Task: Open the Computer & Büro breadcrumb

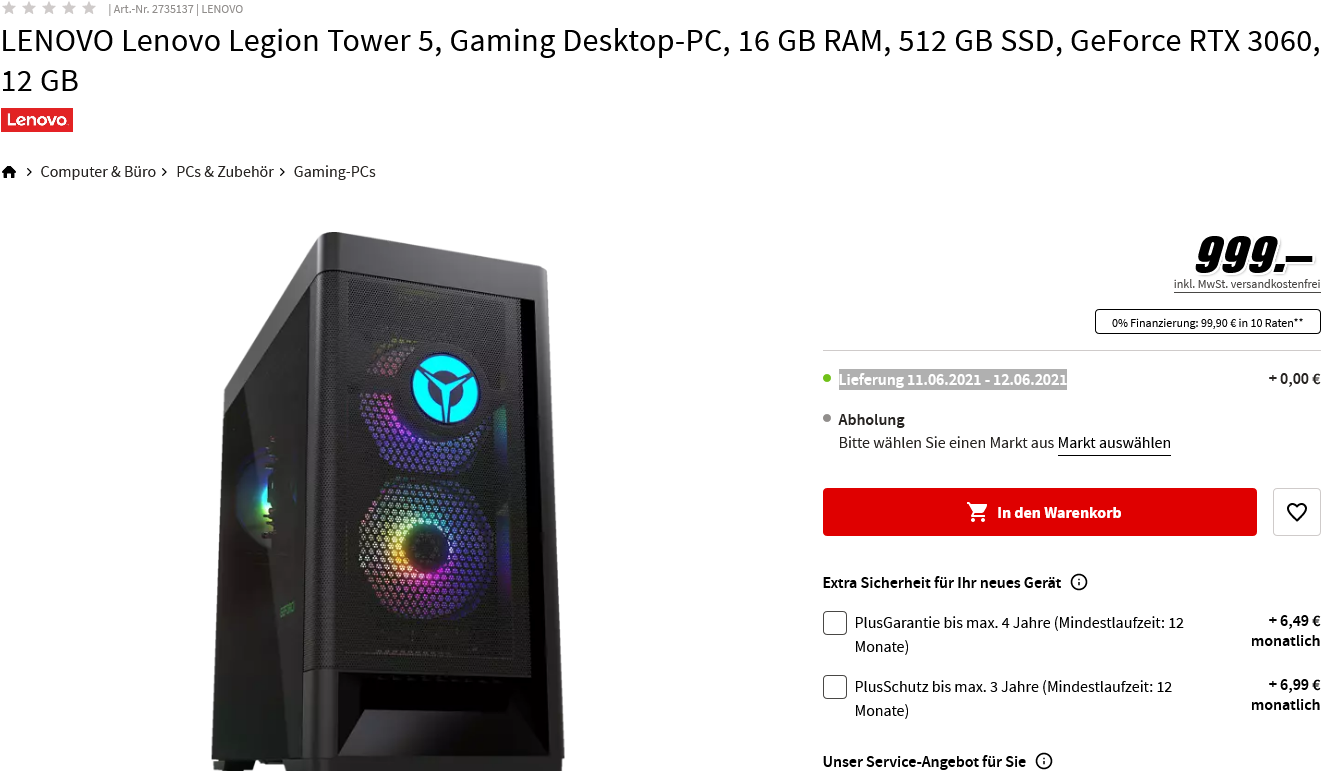Action: point(98,172)
